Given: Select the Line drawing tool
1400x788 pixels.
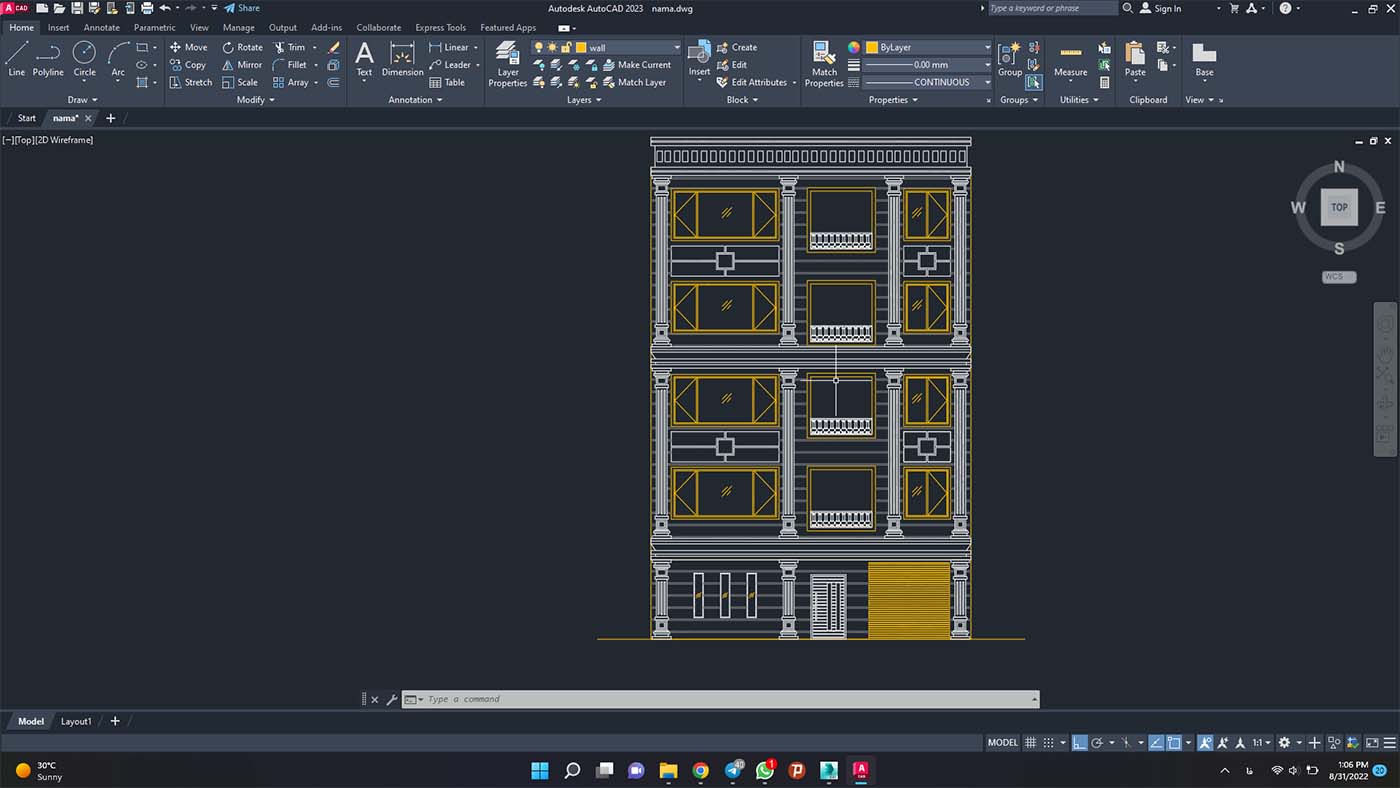Looking at the screenshot, I should click(x=16, y=59).
